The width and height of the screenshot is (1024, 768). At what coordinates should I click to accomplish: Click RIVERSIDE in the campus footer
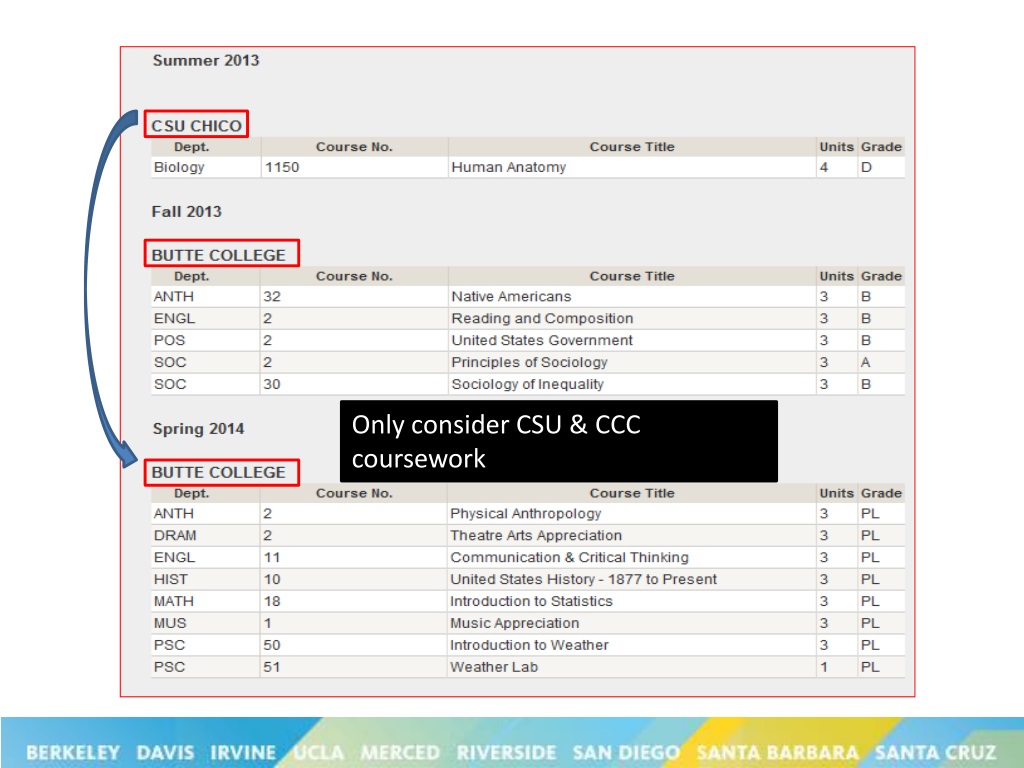[x=507, y=752]
